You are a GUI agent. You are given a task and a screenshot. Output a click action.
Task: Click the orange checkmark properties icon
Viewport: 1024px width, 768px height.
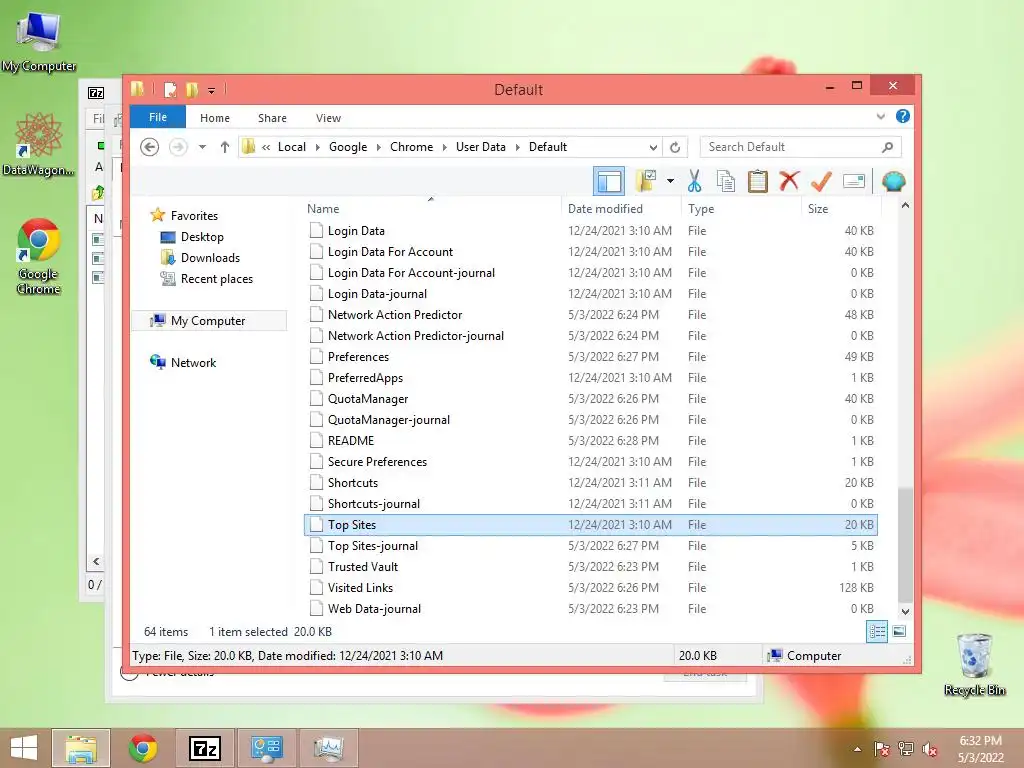tap(821, 181)
